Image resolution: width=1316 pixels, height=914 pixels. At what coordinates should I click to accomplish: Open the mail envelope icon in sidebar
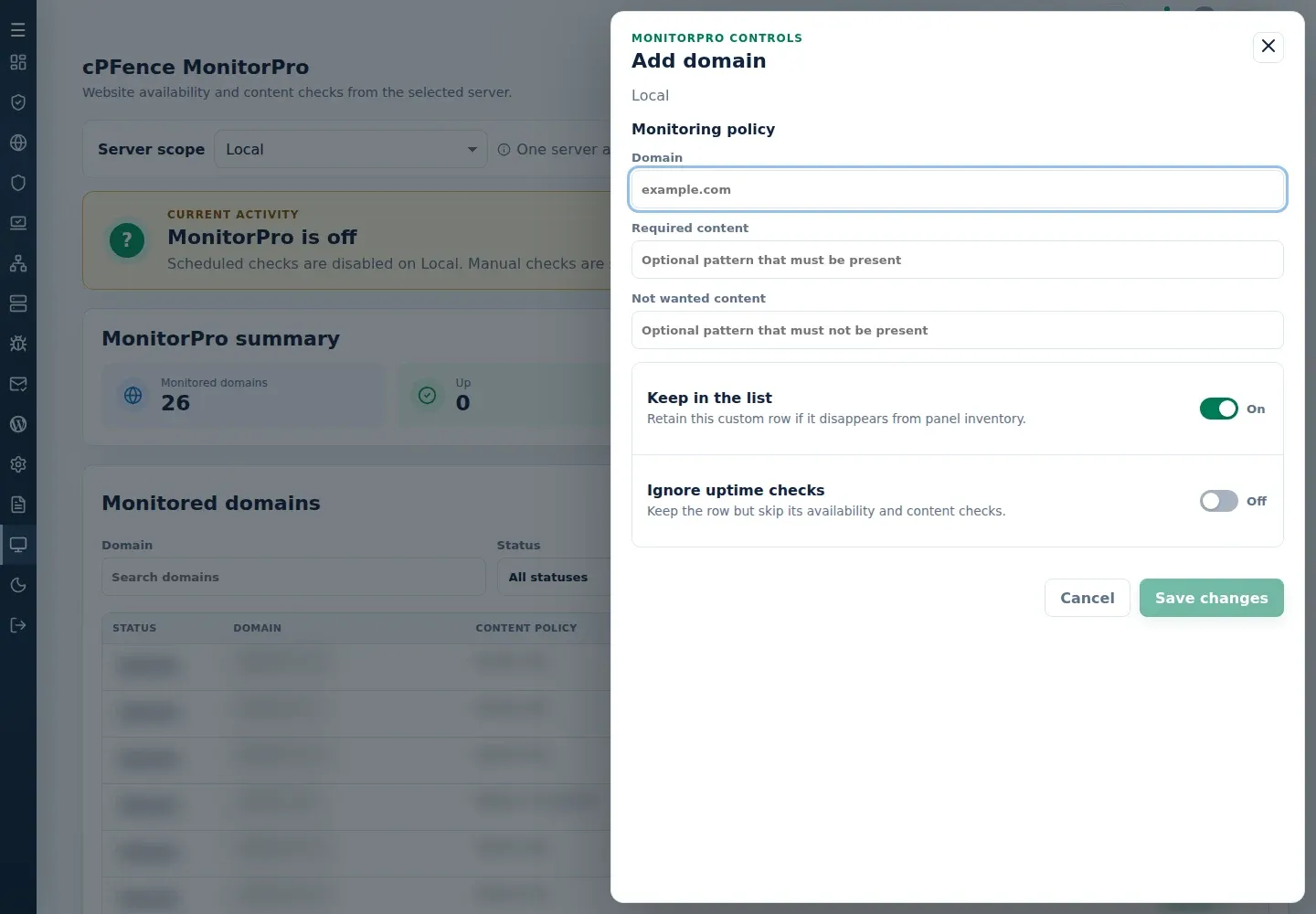click(x=18, y=384)
